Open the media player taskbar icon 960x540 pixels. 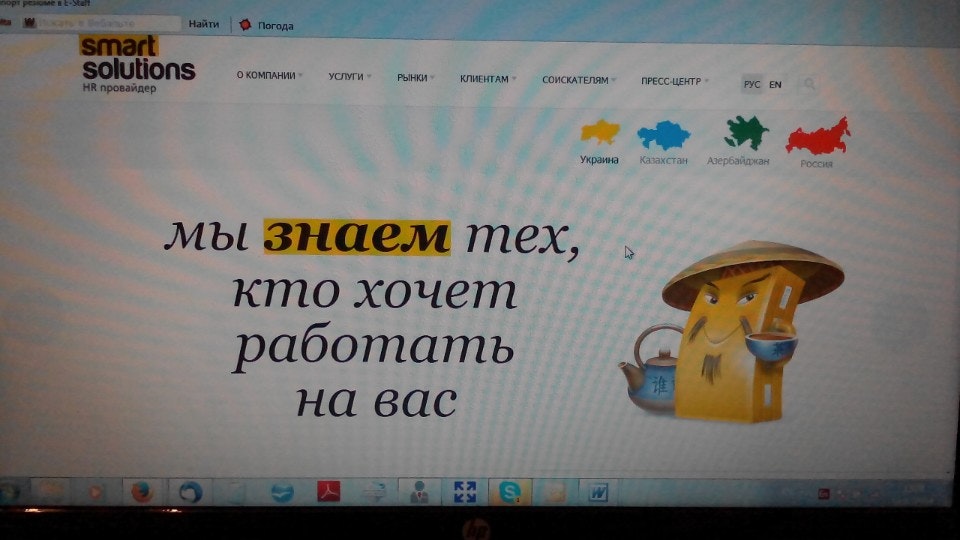point(94,492)
